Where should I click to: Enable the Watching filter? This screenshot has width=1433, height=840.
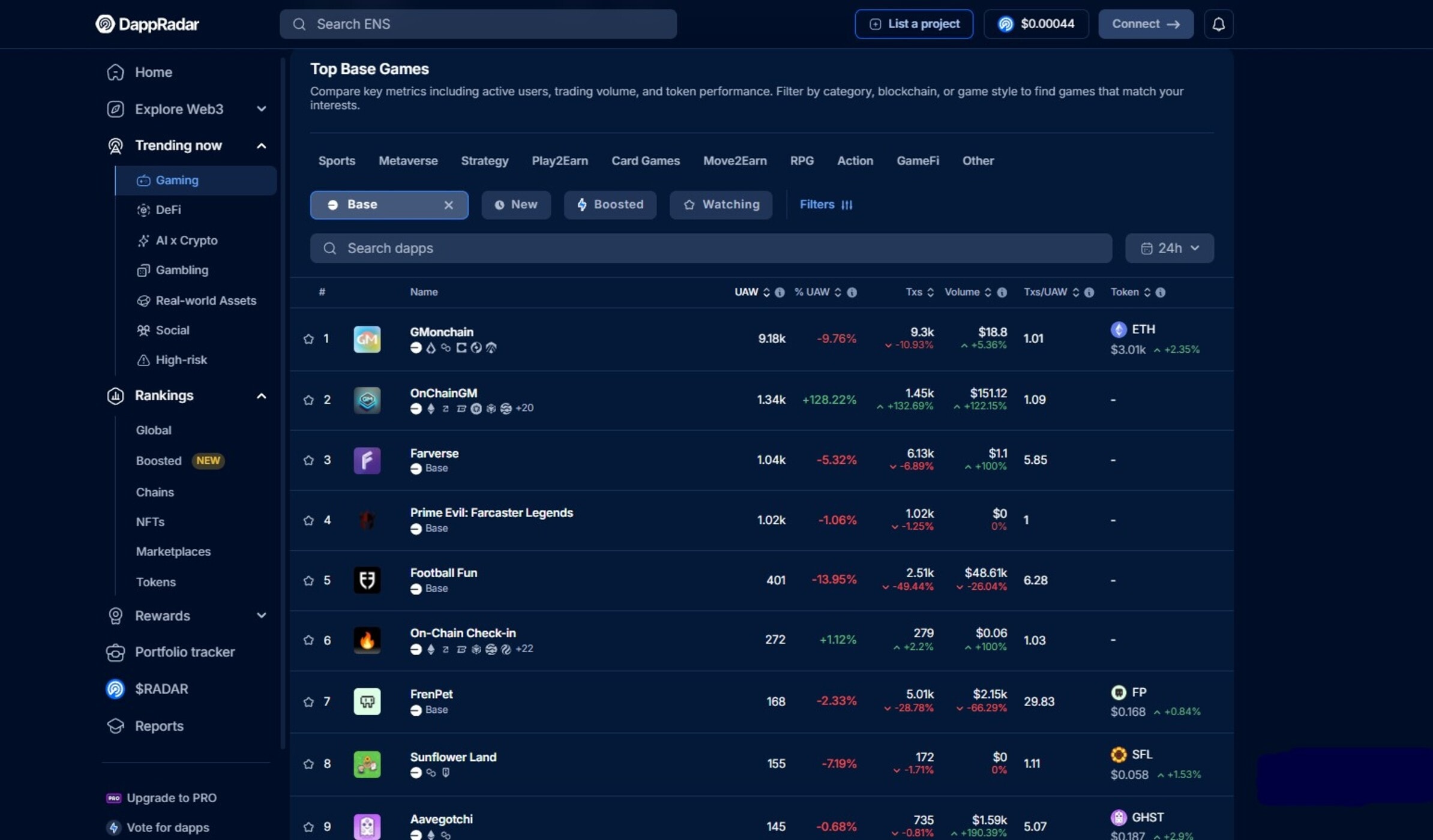[x=721, y=205]
